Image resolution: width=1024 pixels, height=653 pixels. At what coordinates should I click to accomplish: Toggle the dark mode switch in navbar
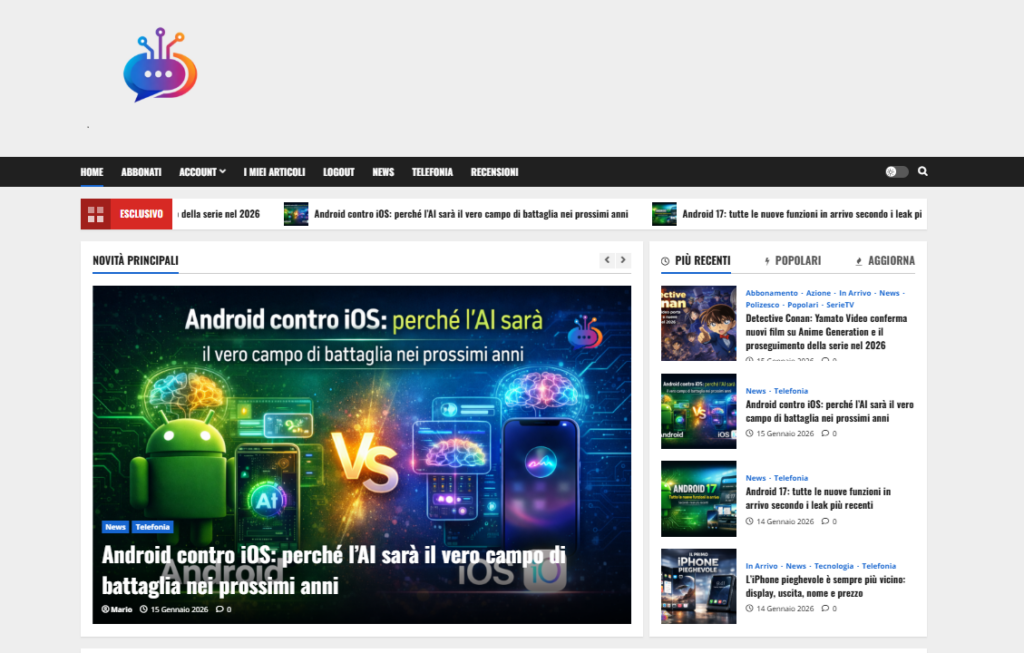tap(896, 172)
